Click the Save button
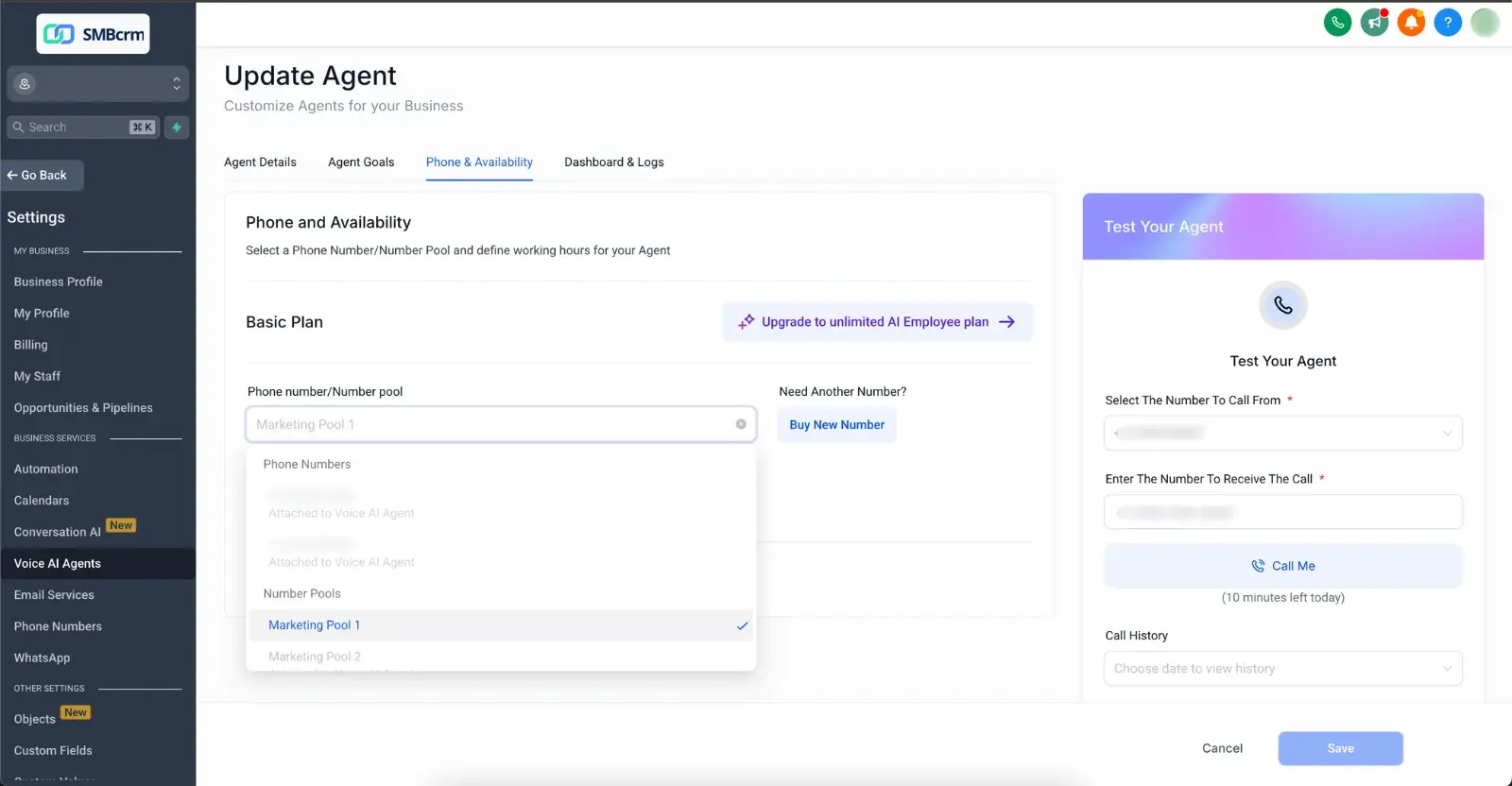 click(1341, 748)
